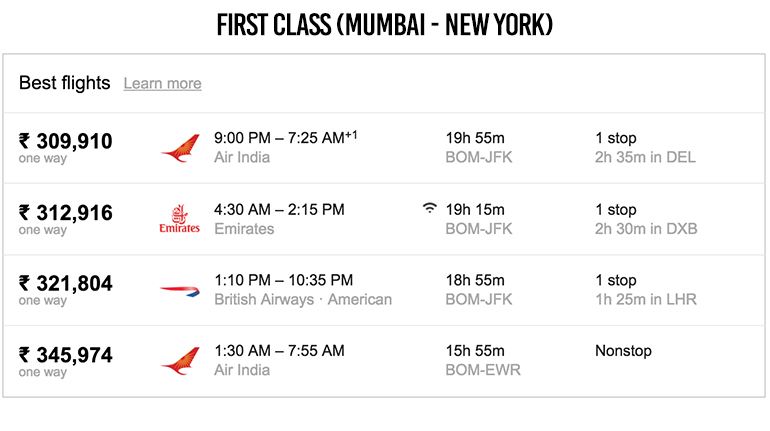Click the 15h 55m BOM-EWR duration
The height and width of the screenshot is (431, 770).
tap(483, 360)
